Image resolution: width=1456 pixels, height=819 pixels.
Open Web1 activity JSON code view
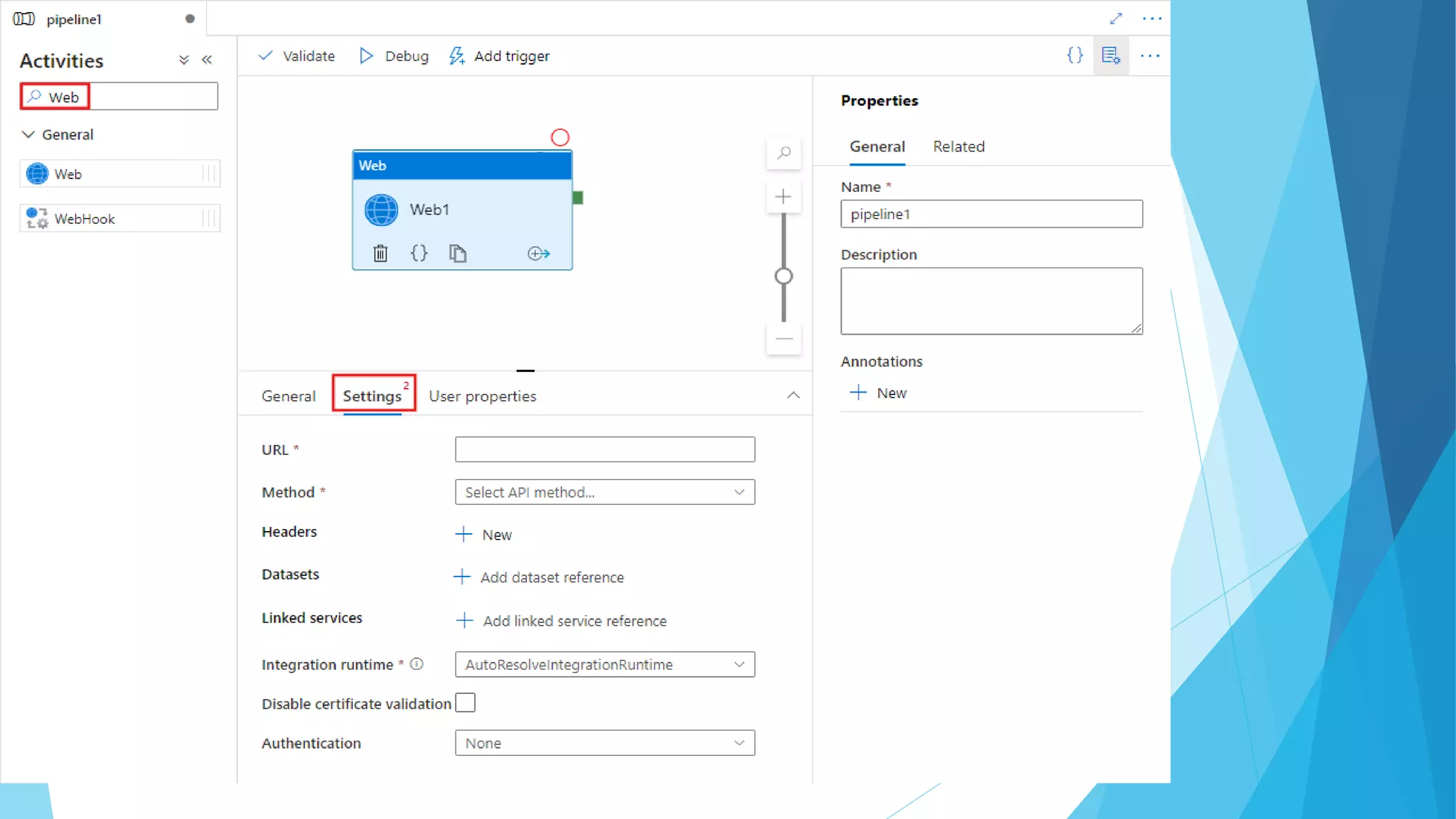pos(419,253)
